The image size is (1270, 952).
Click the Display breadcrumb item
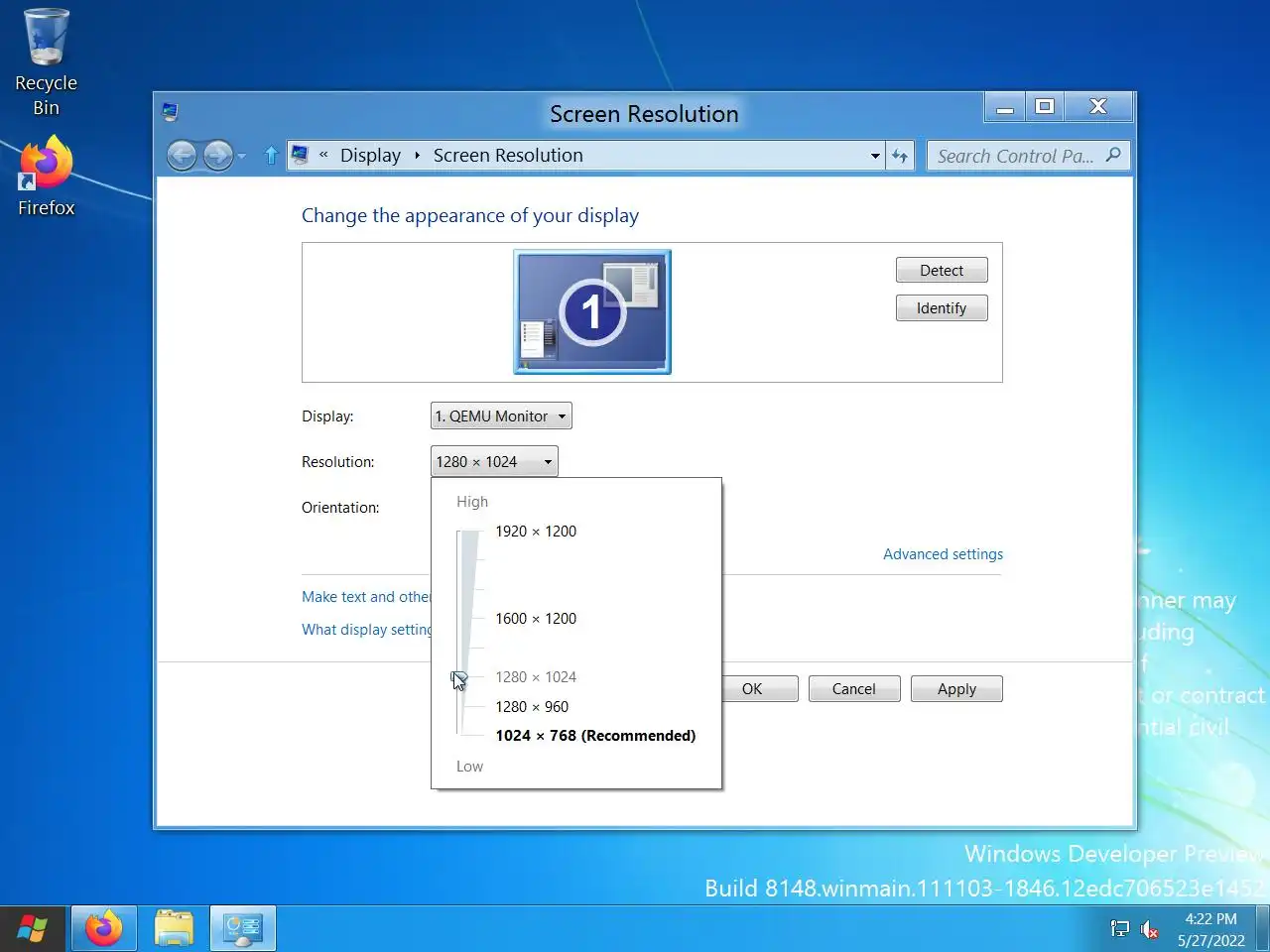tap(370, 156)
